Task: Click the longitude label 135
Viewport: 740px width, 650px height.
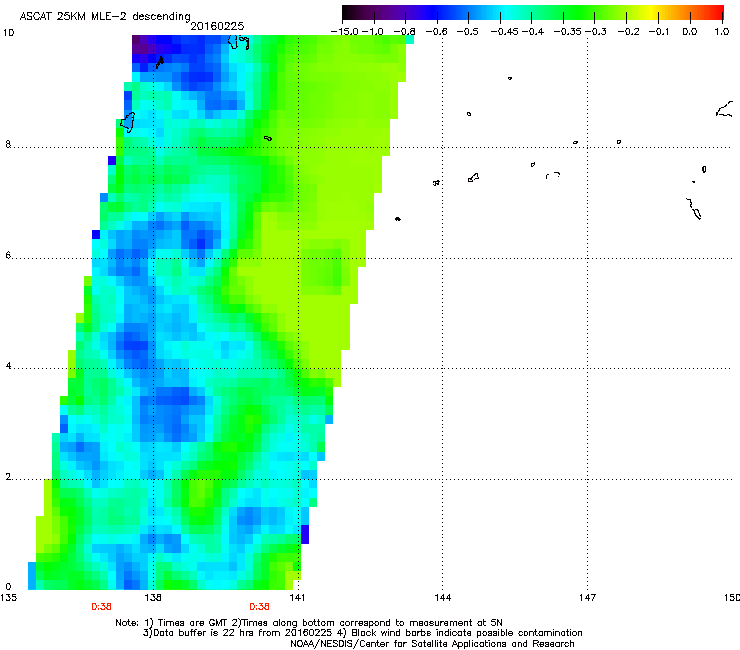Action: click(x=8, y=598)
